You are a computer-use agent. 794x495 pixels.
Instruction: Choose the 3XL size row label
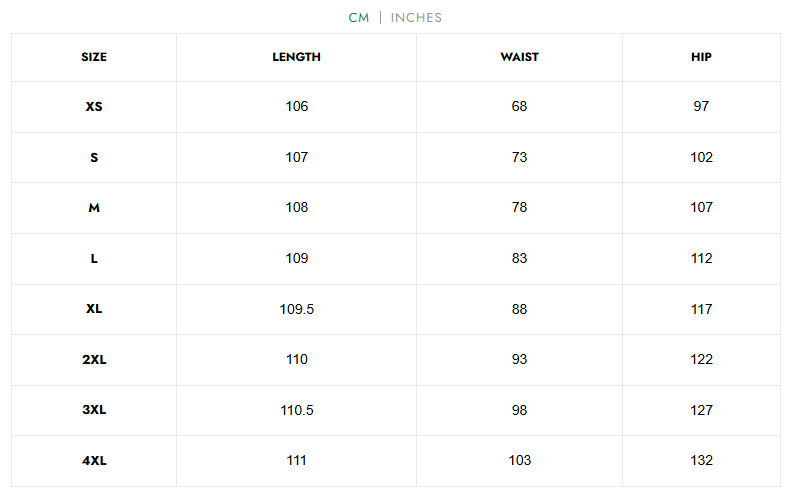94,410
